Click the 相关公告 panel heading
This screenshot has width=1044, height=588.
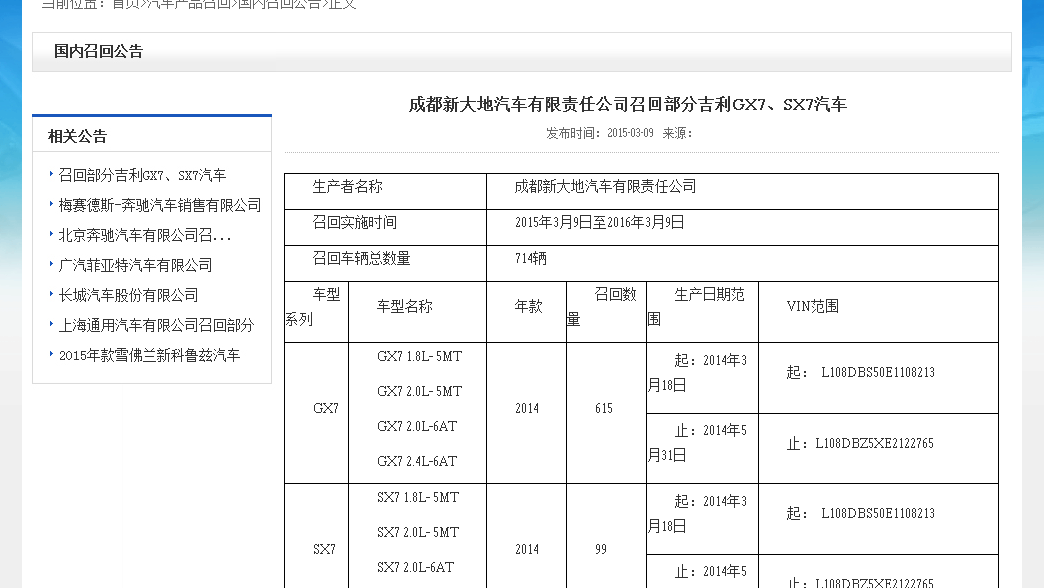click(77, 137)
